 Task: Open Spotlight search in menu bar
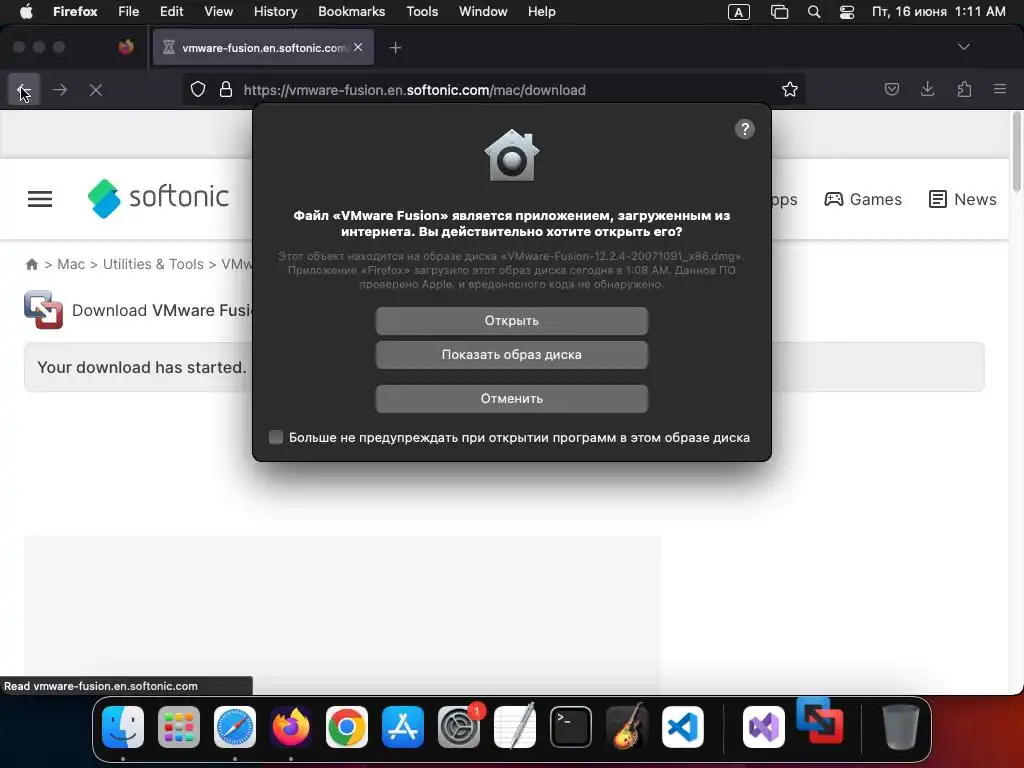pos(814,12)
